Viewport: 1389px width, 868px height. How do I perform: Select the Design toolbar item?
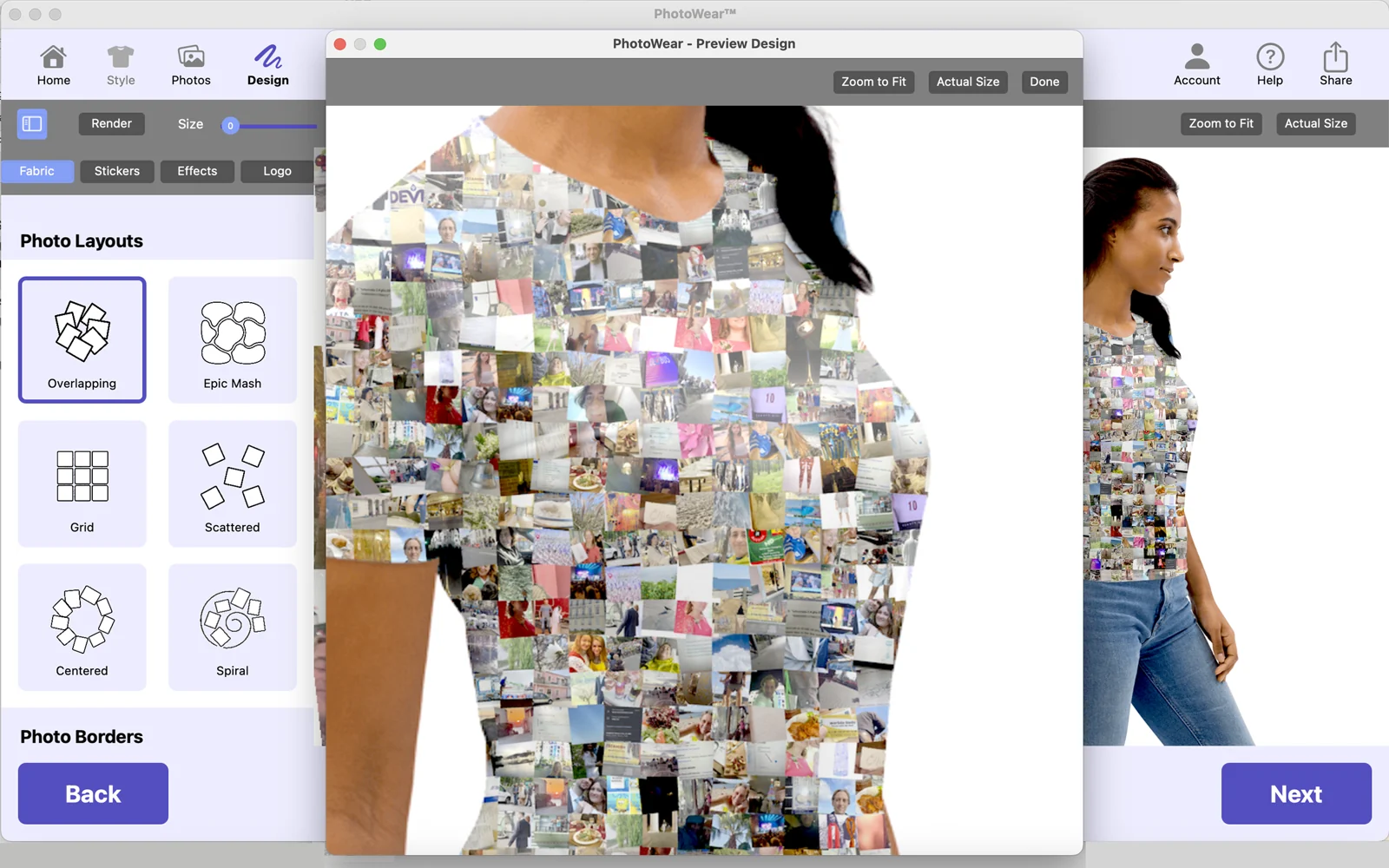click(267, 66)
